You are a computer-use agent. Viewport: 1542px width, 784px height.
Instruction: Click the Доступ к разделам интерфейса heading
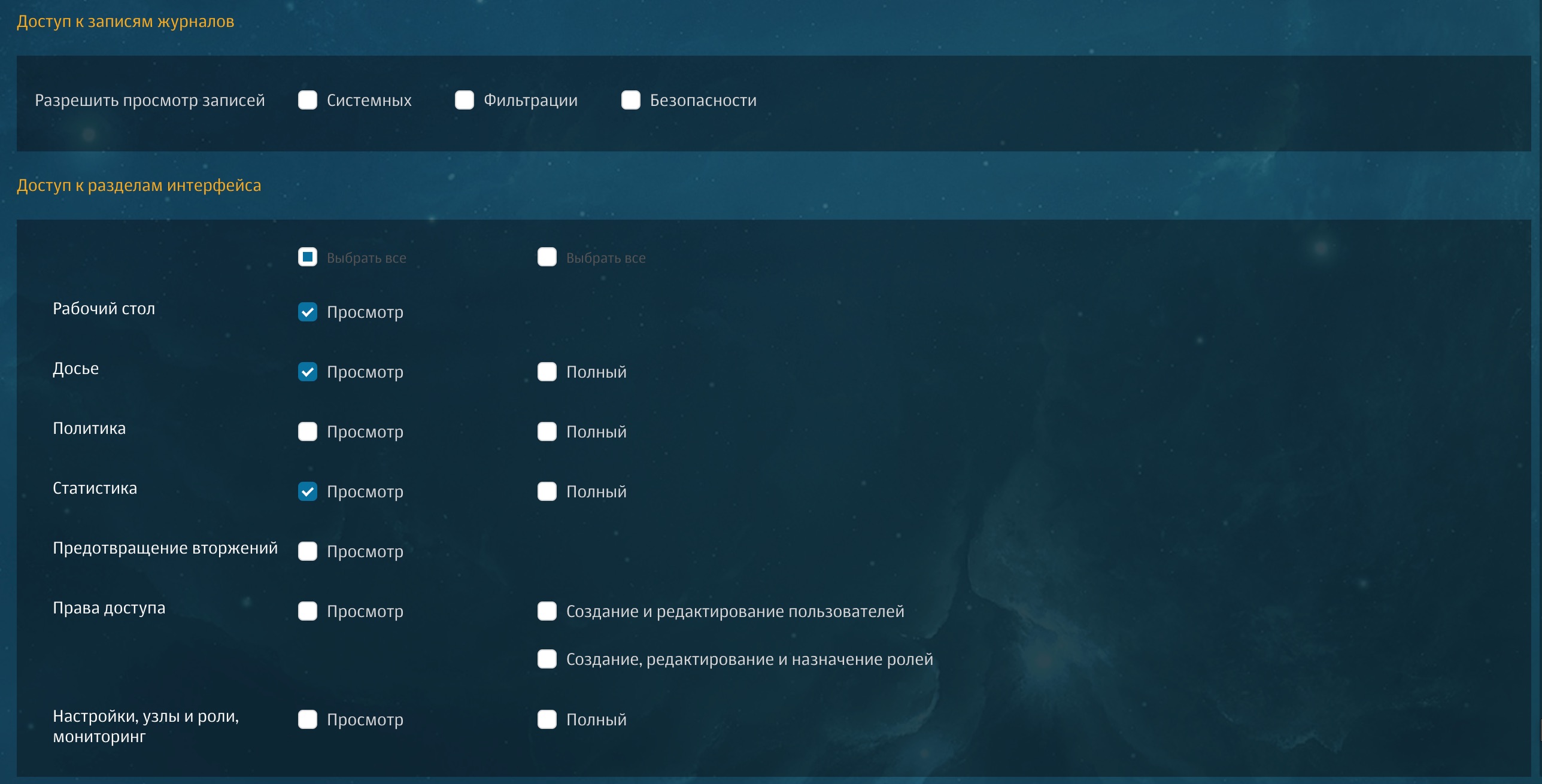[139, 186]
